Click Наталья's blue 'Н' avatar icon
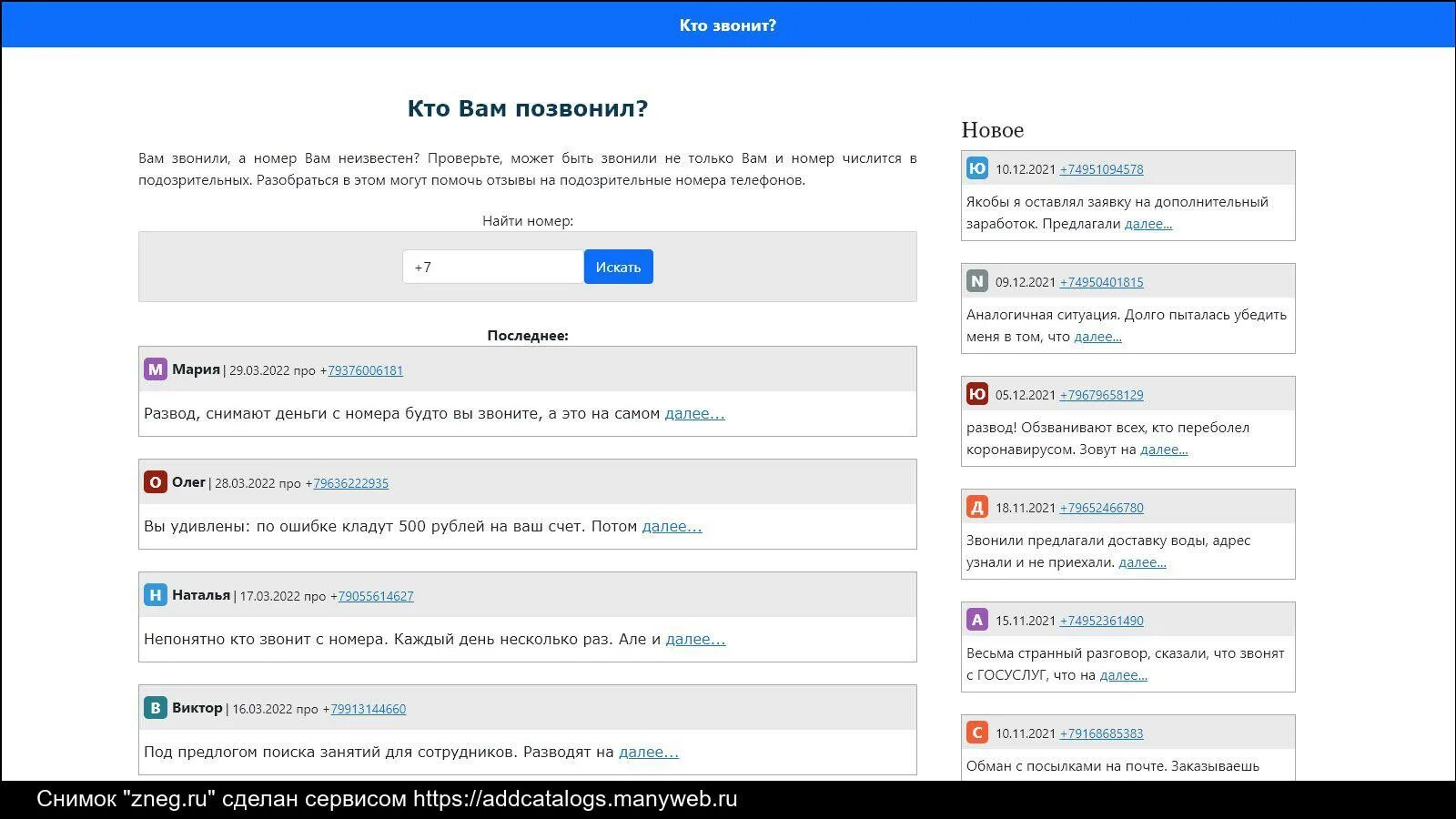Screen dimensions: 1456x819 [x=156, y=595]
